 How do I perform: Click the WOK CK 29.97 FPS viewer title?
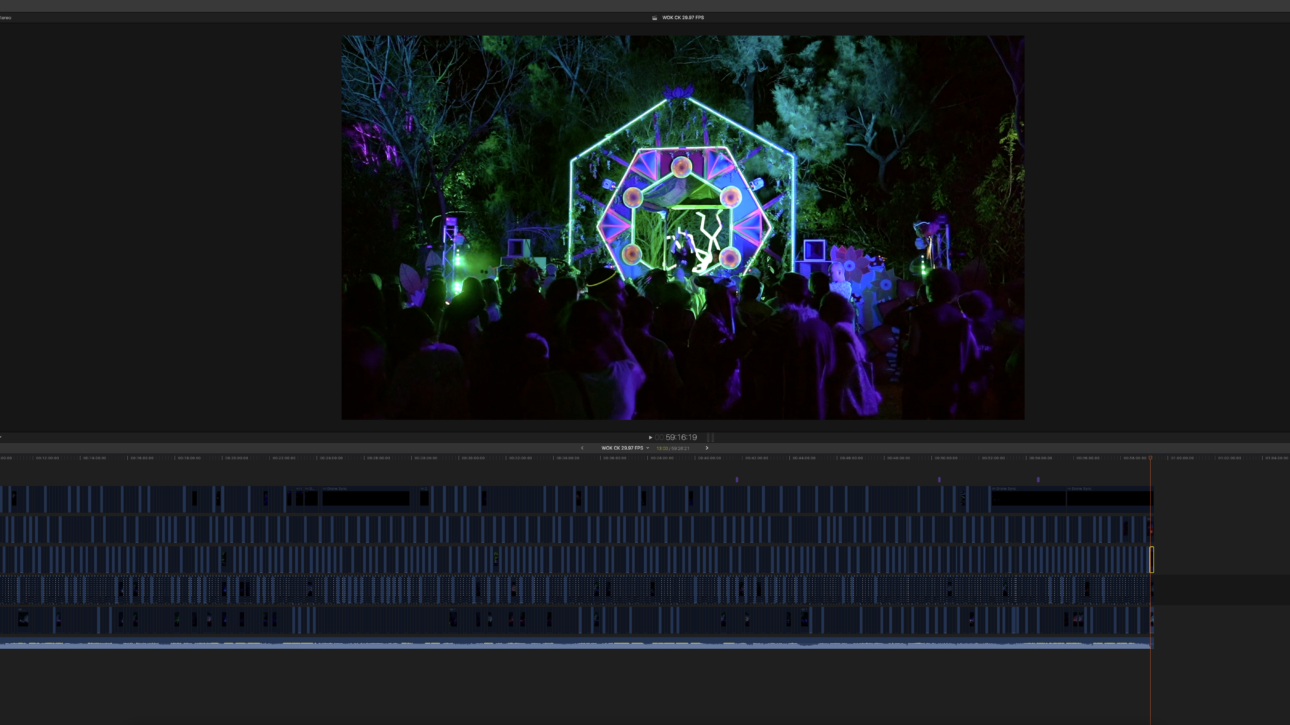683,18
